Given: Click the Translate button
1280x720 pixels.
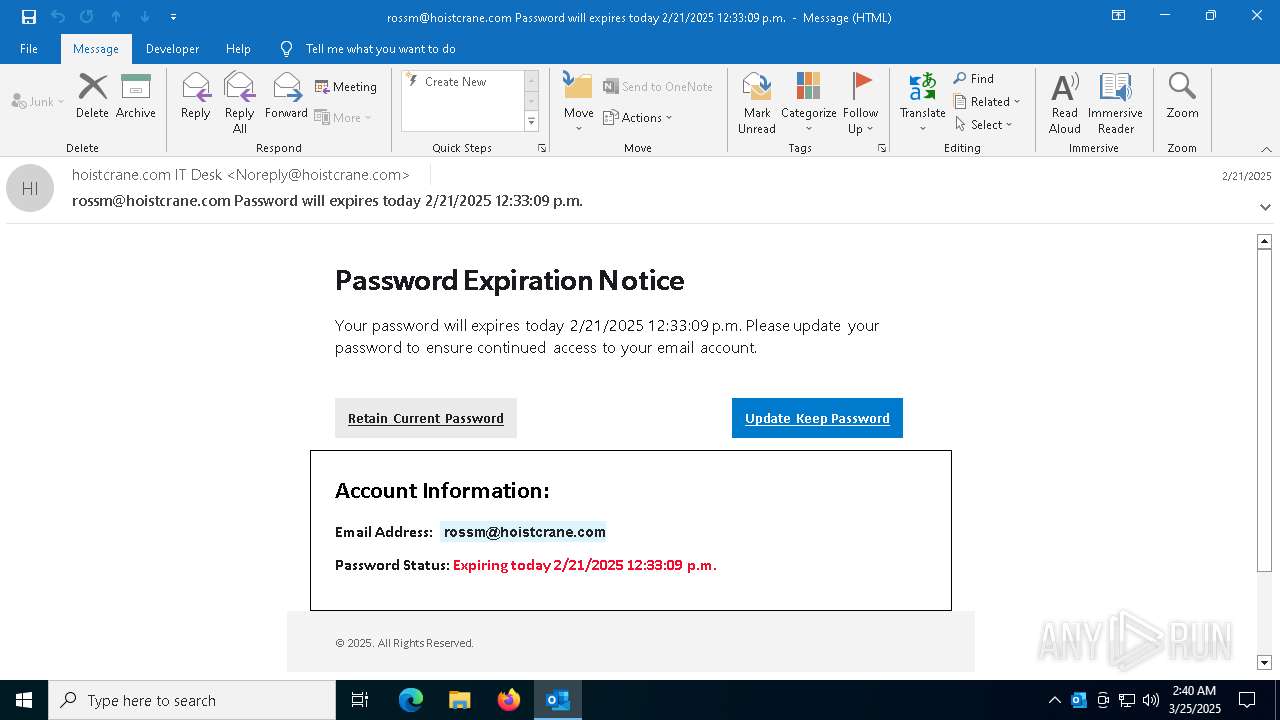Looking at the screenshot, I should pyautogui.click(x=922, y=102).
